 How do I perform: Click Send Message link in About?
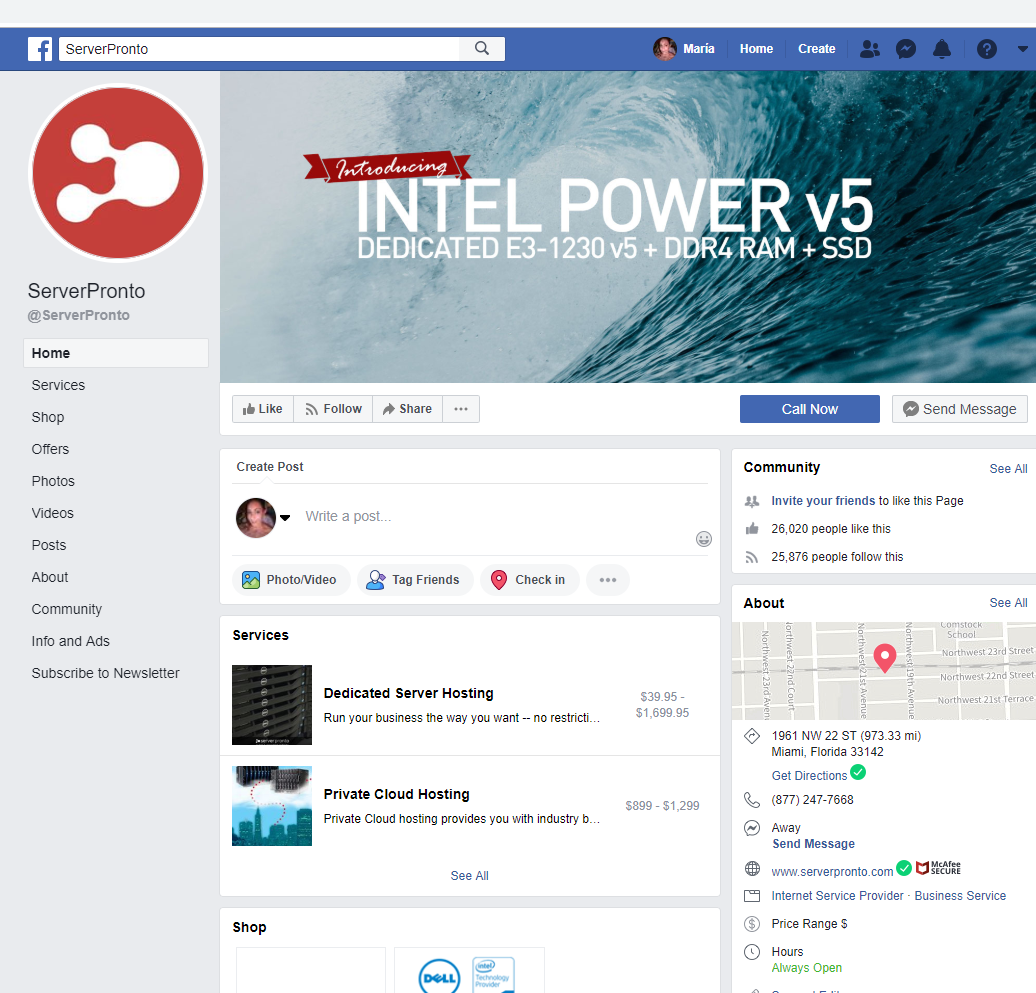[813, 844]
